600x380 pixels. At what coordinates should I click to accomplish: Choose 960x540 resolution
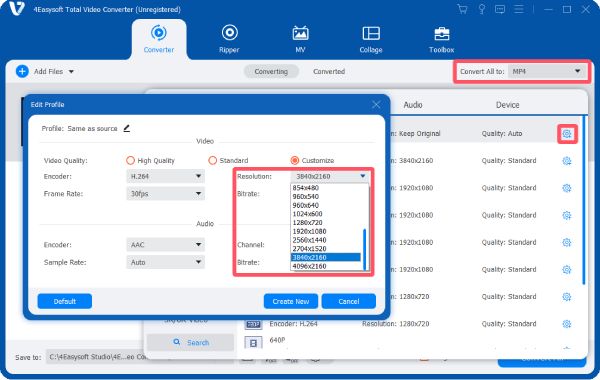(x=305, y=197)
